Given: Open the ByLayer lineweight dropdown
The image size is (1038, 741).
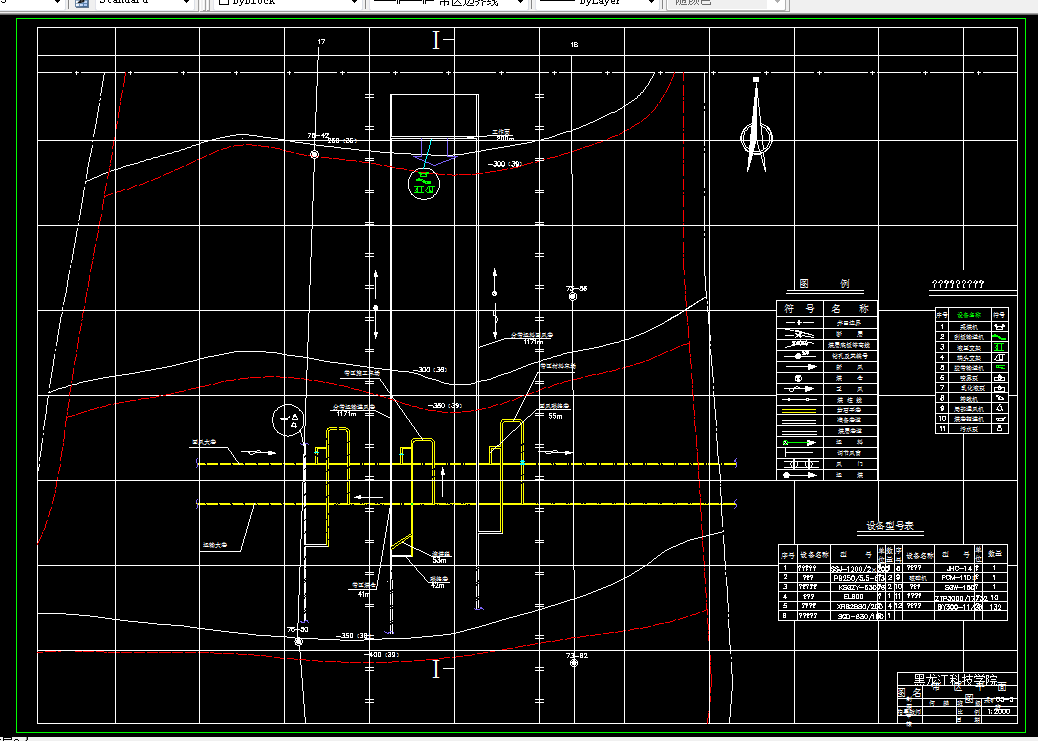Looking at the screenshot, I should [x=651, y=3].
